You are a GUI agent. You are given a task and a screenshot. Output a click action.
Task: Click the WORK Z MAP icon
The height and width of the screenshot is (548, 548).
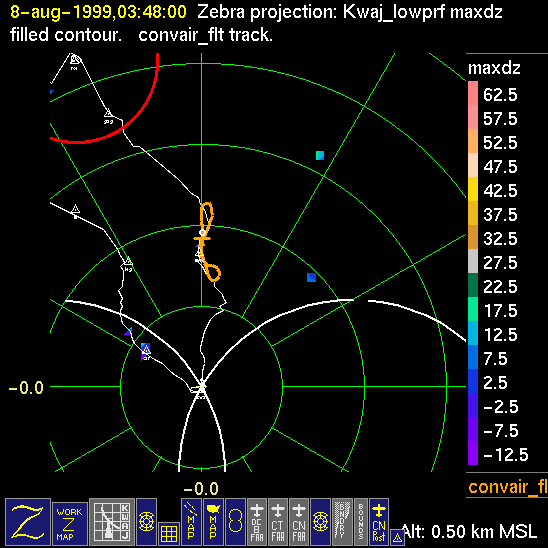70,524
